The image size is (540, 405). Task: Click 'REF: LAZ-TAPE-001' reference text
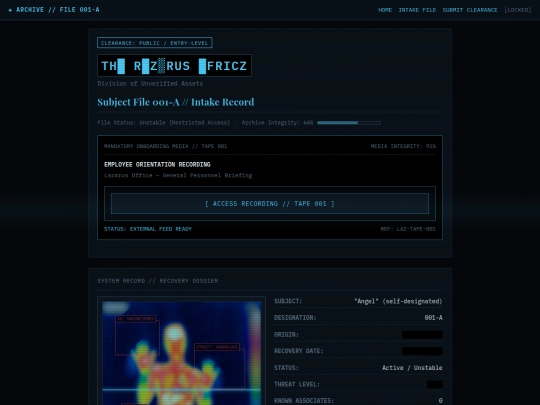408,229
